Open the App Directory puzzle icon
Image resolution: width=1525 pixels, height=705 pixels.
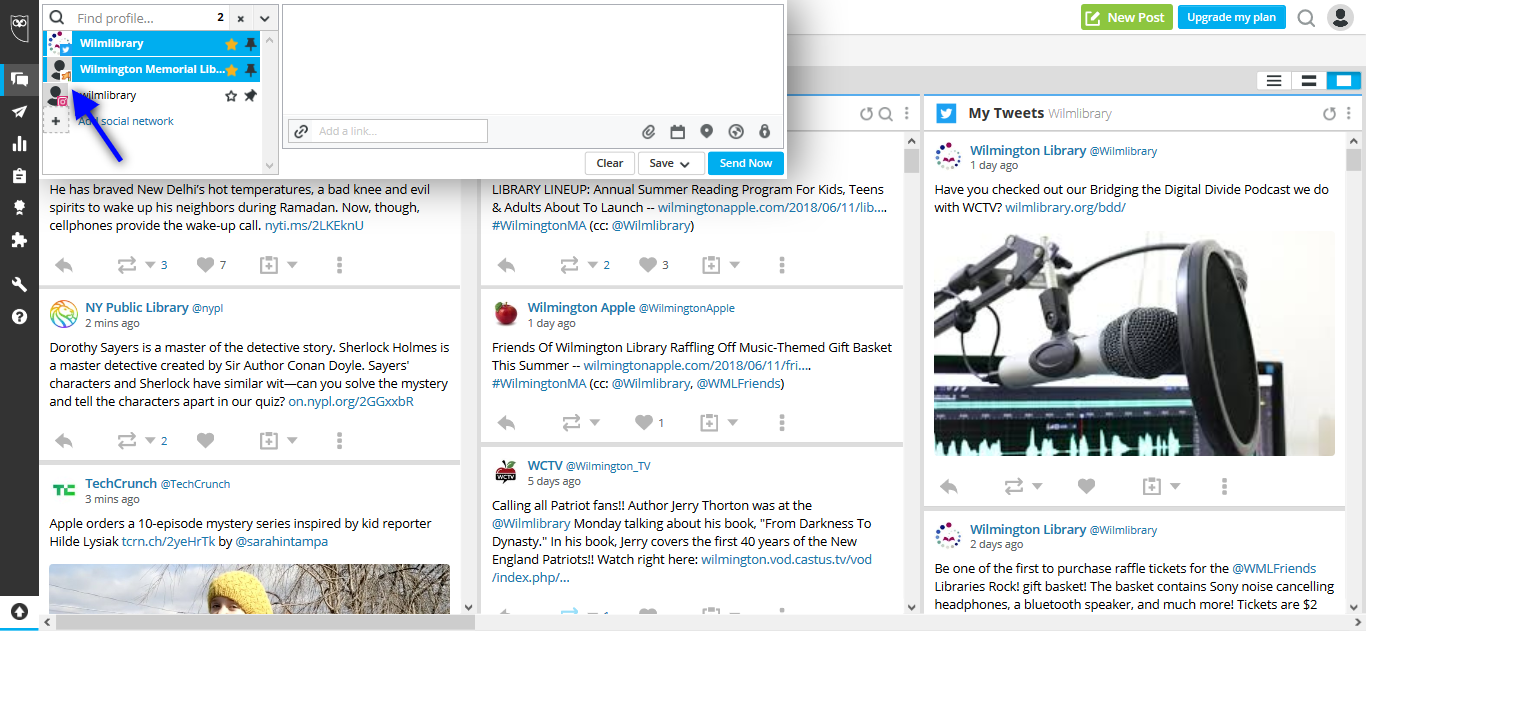point(19,240)
